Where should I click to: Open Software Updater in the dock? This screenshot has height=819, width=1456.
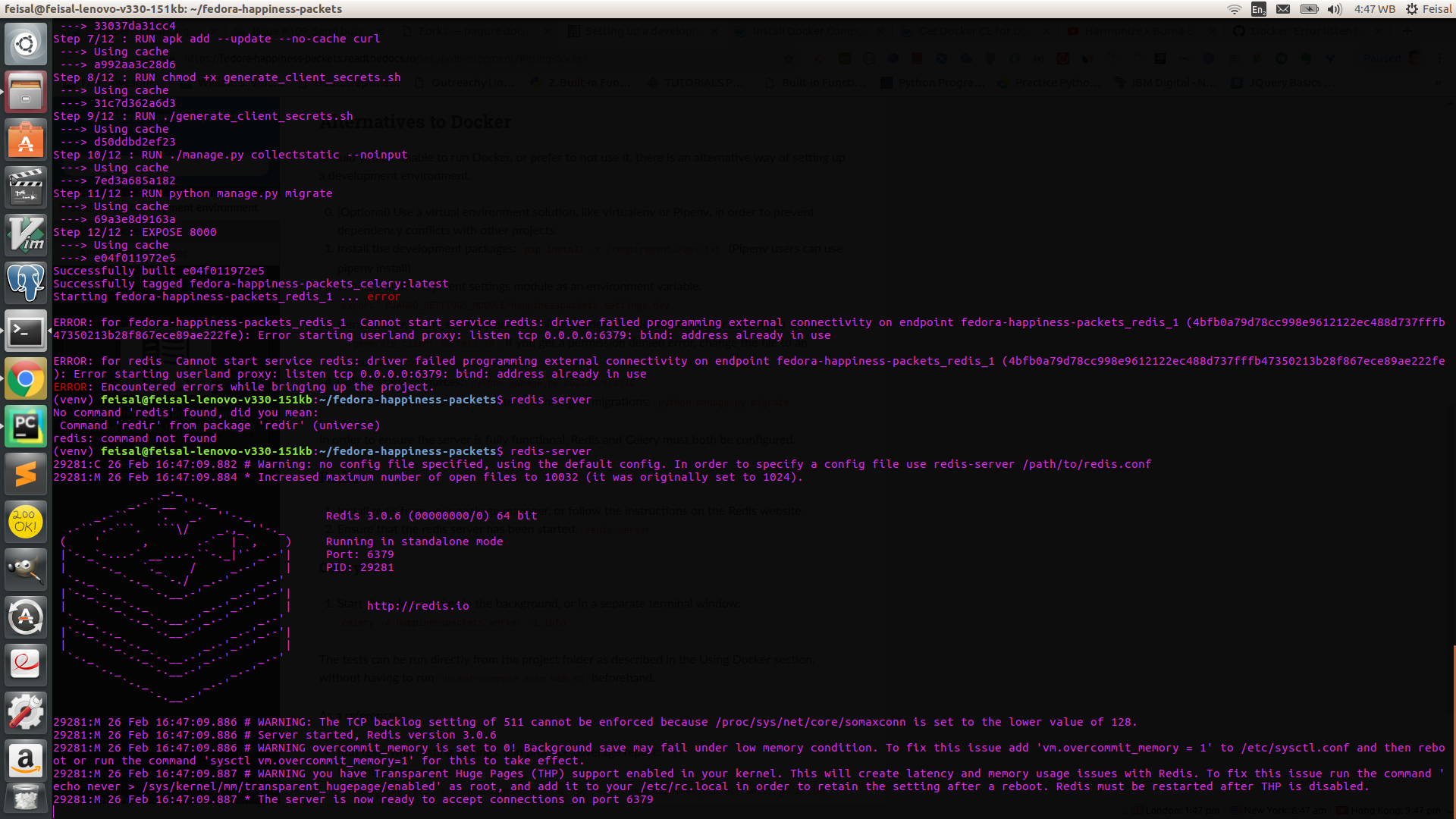coord(26,617)
